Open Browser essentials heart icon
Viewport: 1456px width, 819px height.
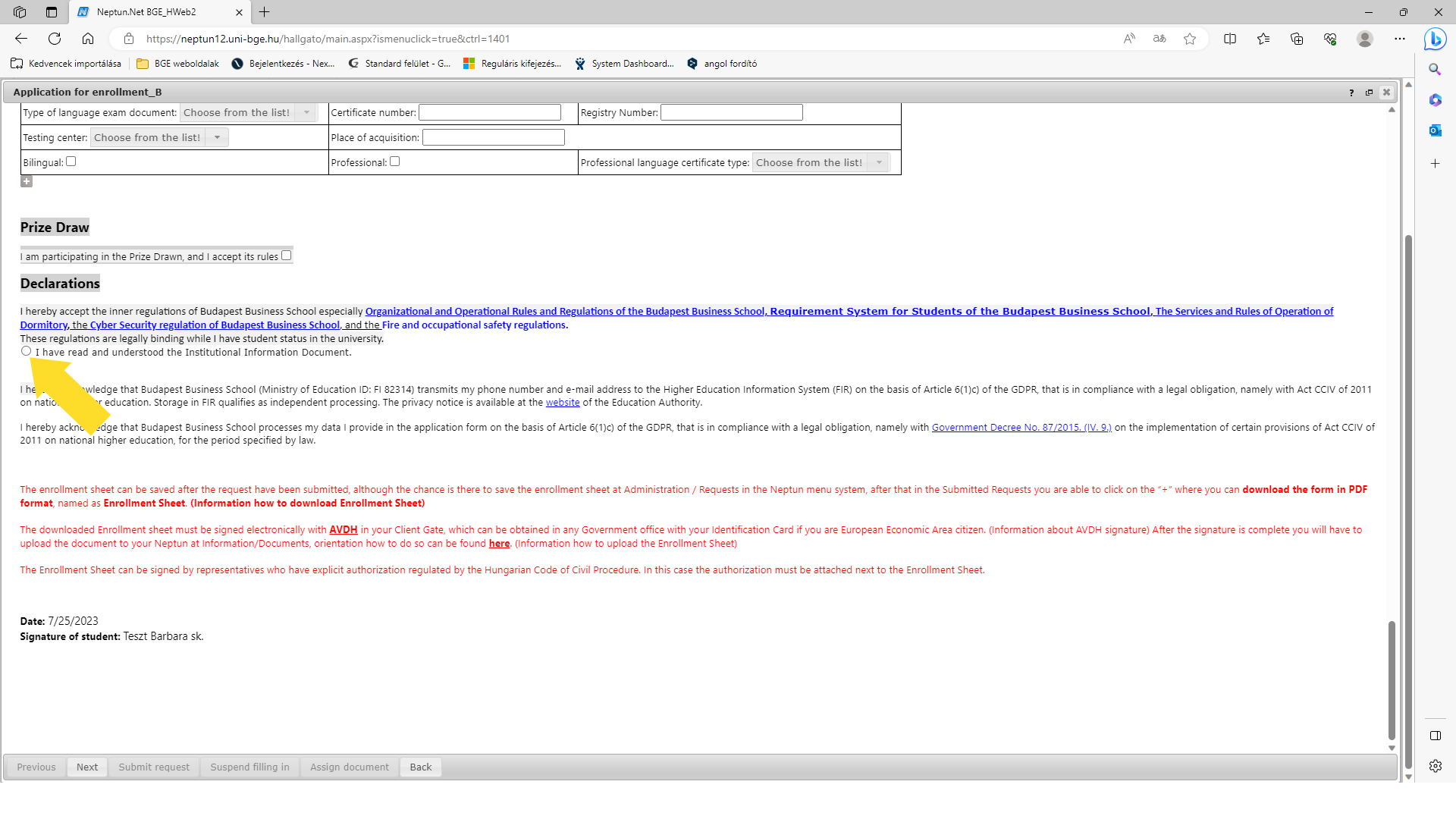point(1330,39)
